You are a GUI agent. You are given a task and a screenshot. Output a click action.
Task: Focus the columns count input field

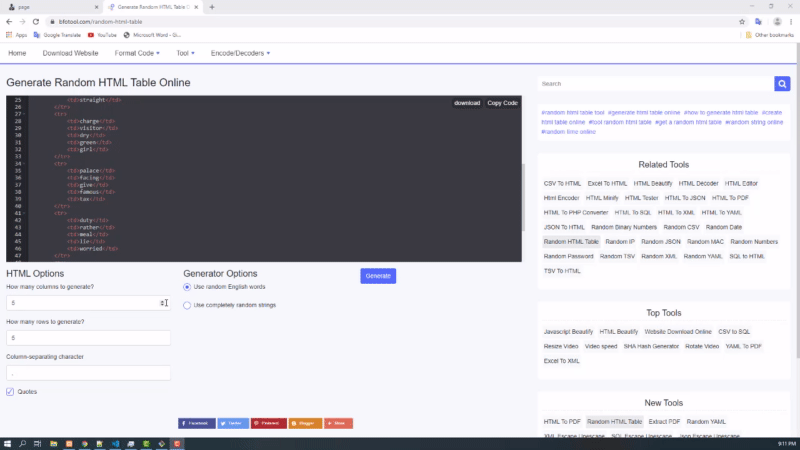tap(88, 303)
